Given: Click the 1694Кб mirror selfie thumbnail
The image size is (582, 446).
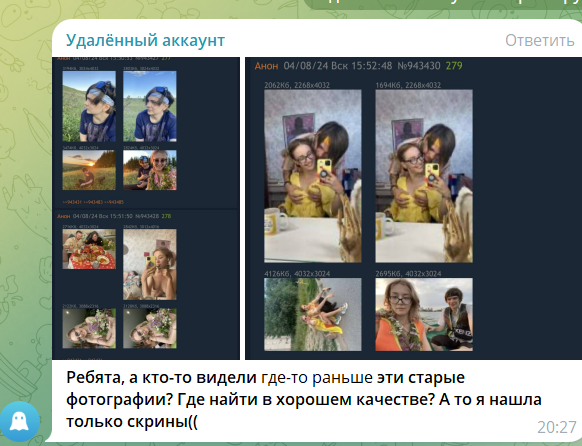Looking at the screenshot, I should click(424, 176).
